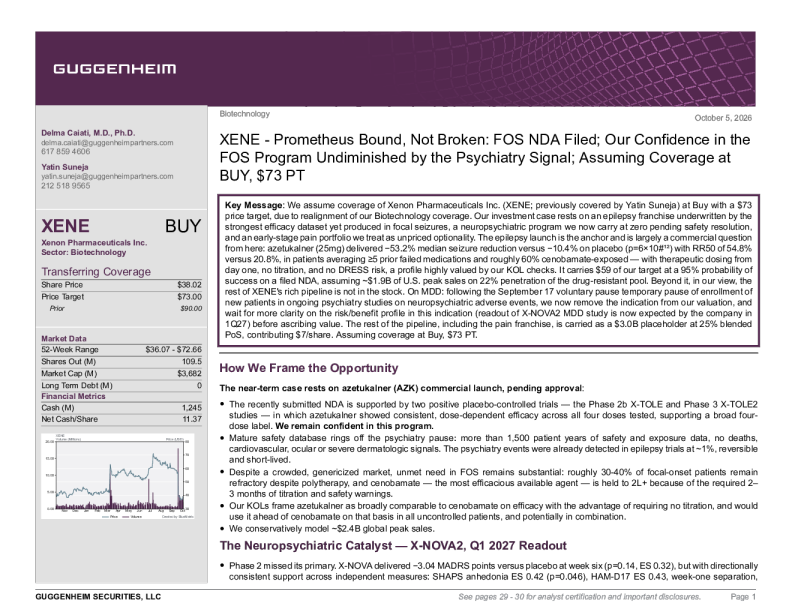Click the BUY rating label
The height and width of the screenshot is (612, 792).
click(183, 226)
